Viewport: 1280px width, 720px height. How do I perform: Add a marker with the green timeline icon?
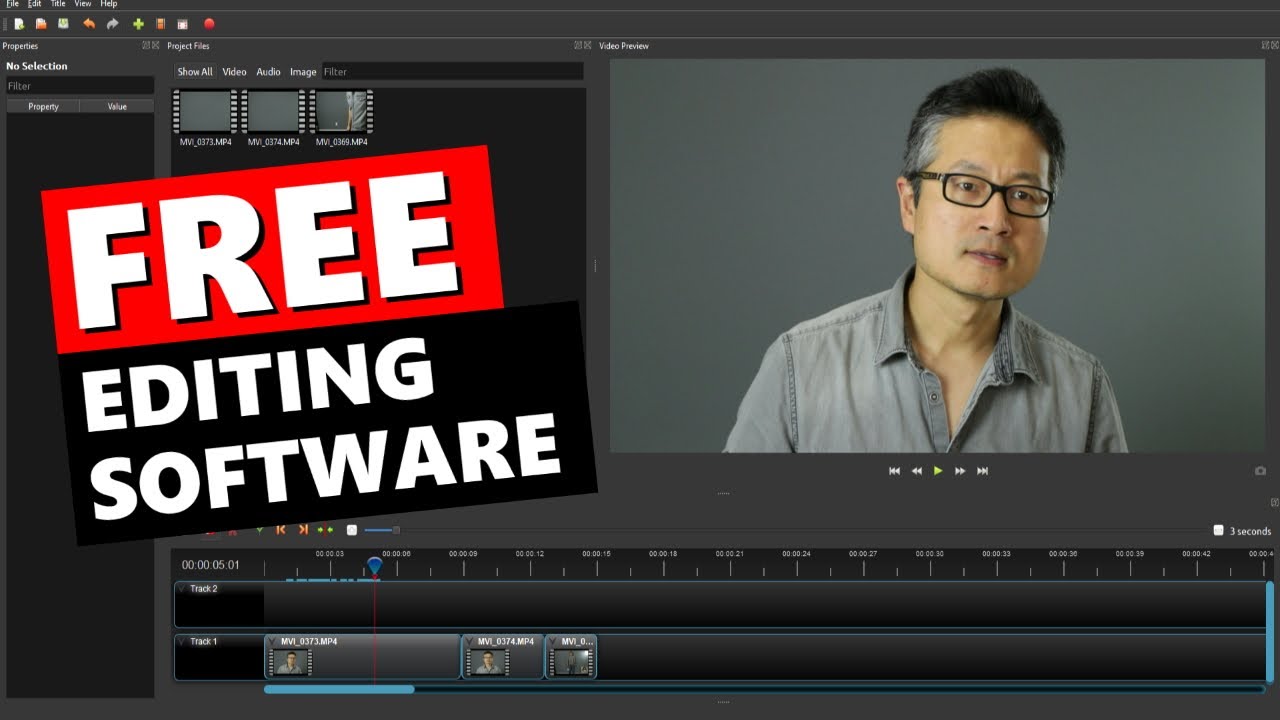[260, 530]
